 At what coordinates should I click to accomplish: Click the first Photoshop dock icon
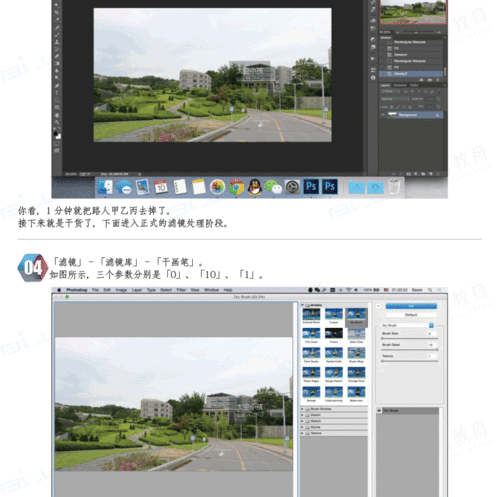(311, 187)
